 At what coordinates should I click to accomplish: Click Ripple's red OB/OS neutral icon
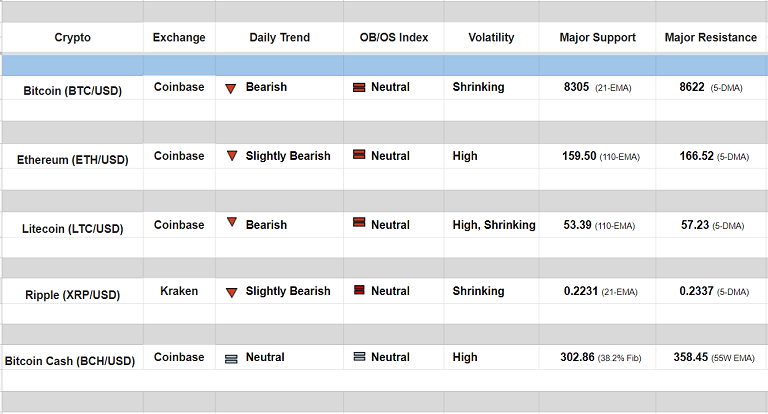click(359, 292)
